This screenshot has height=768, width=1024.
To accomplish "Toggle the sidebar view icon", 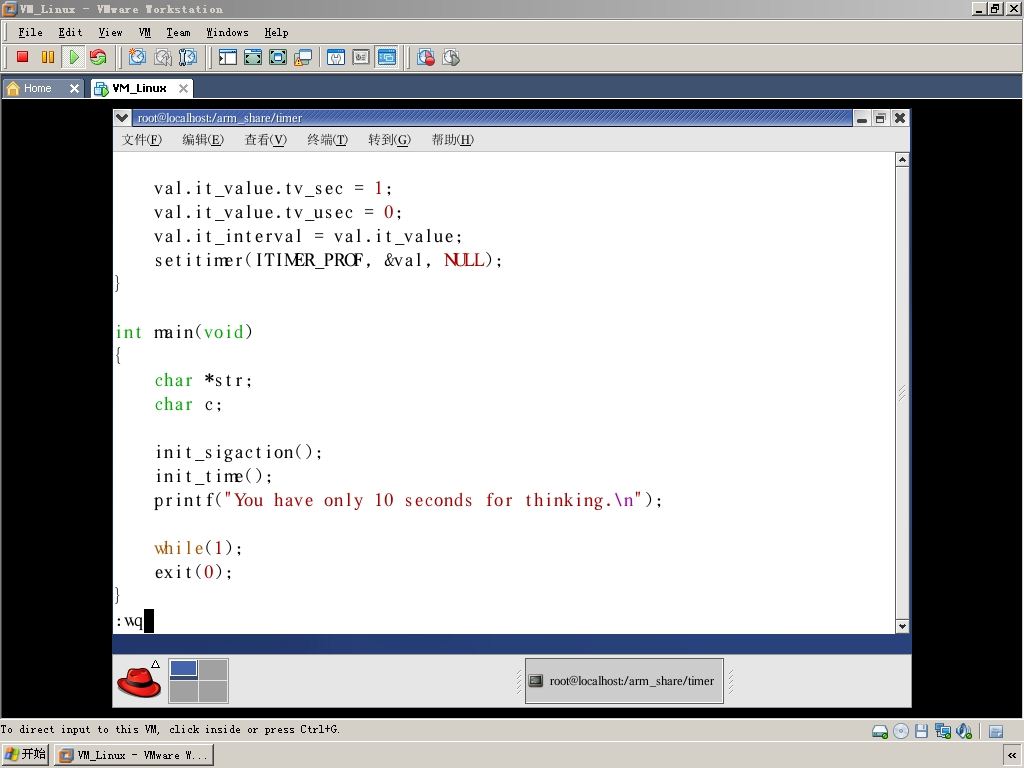I will (227, 57).
